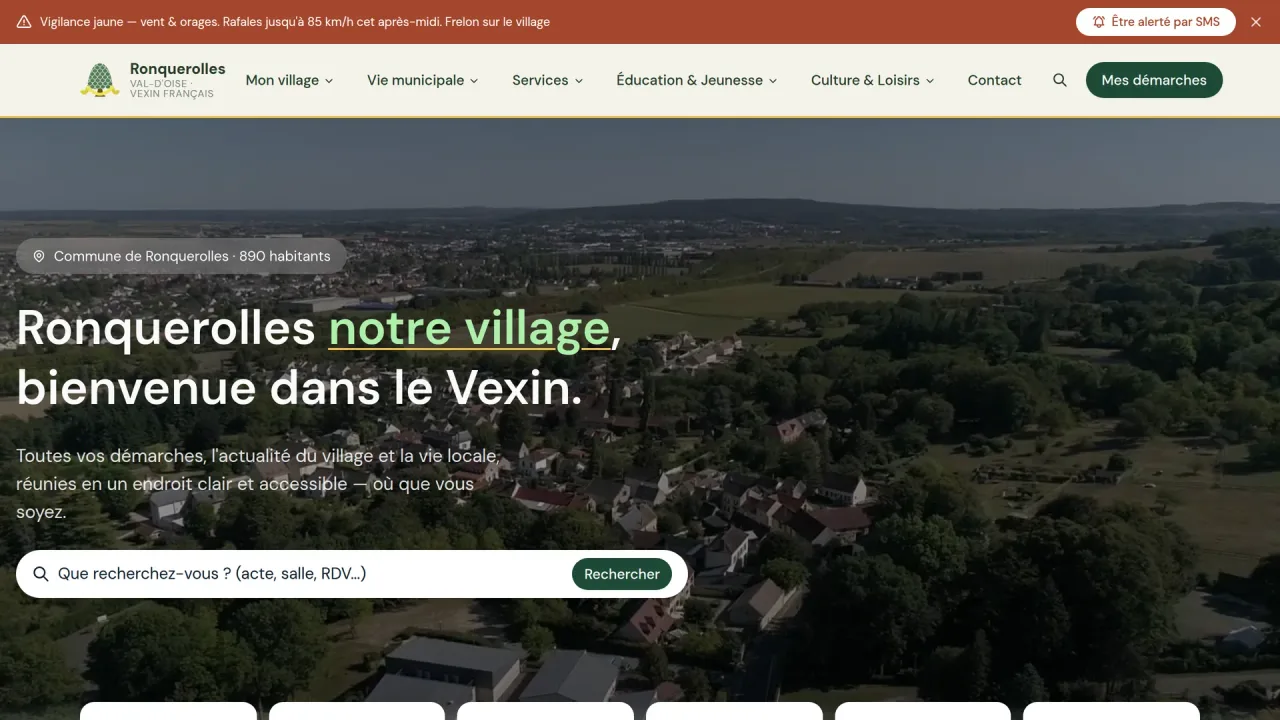Open the Éducation & Jeunesse menu
This screenshot has width=1280, height=720.
click(x=697, y=80)
